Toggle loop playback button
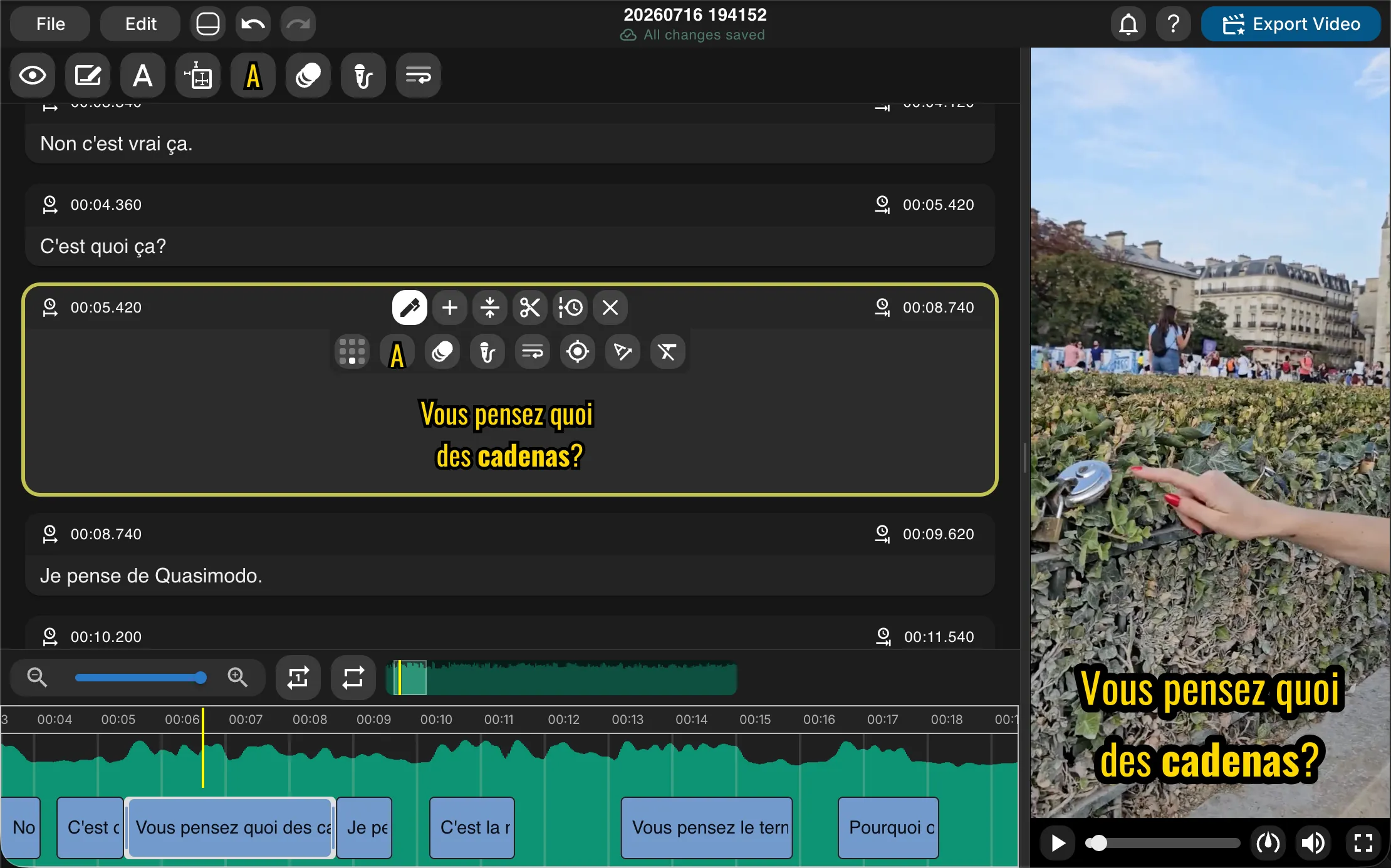The height and width of the screenshot is (868, 1391). click(x=353, y=678)
